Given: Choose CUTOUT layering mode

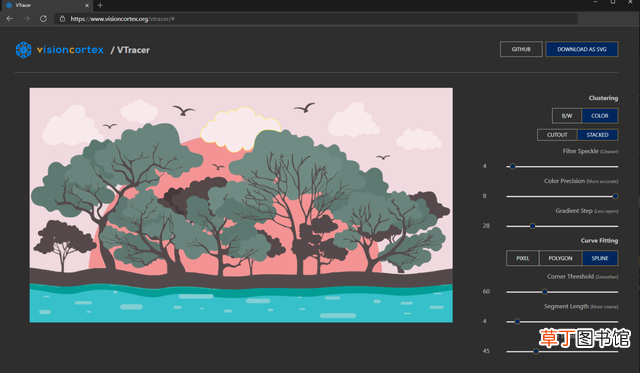Looking at the screenshot, I should pos(557,135).
